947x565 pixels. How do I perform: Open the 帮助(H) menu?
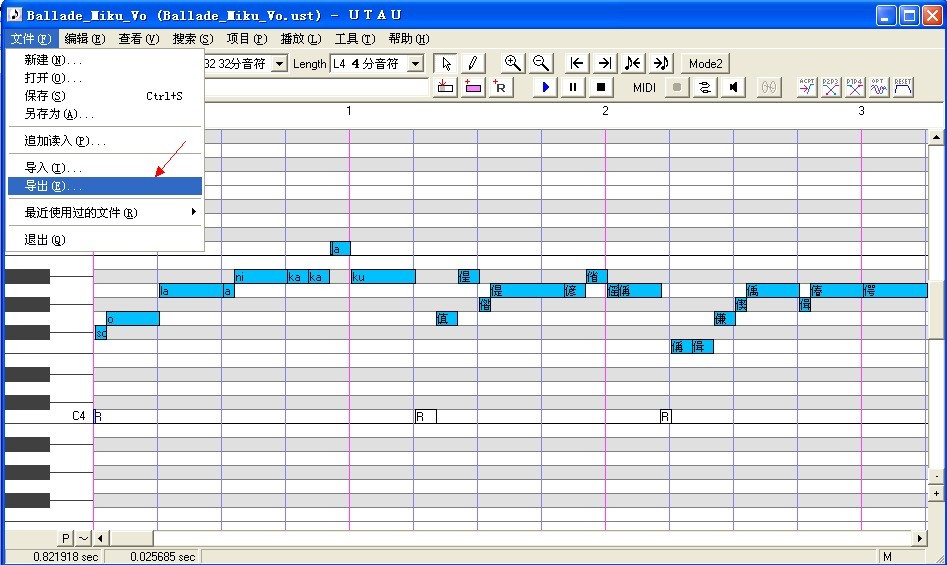click(x=409, y=39)
